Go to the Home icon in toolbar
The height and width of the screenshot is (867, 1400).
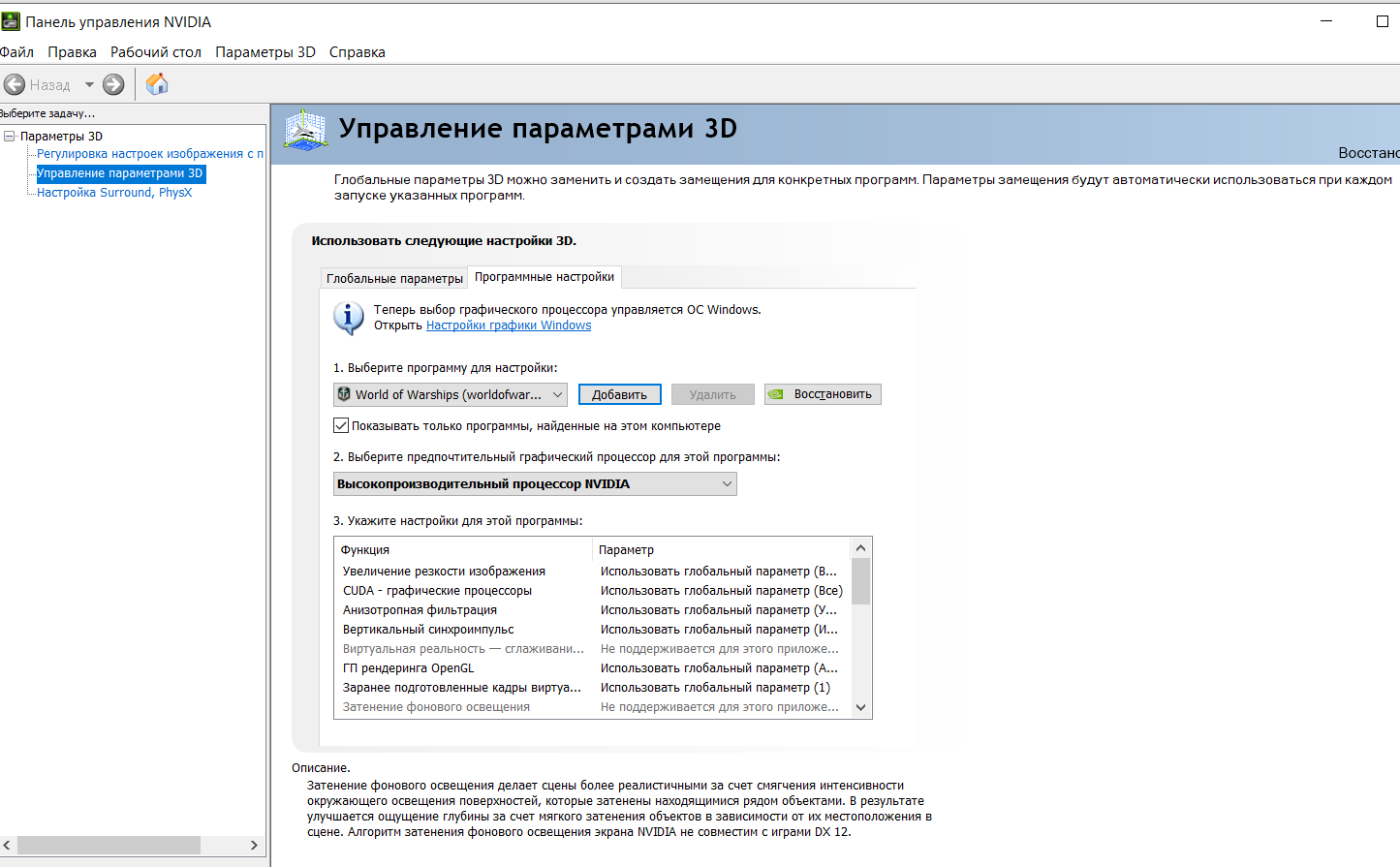pyautogui.click(x=157, y=84)
